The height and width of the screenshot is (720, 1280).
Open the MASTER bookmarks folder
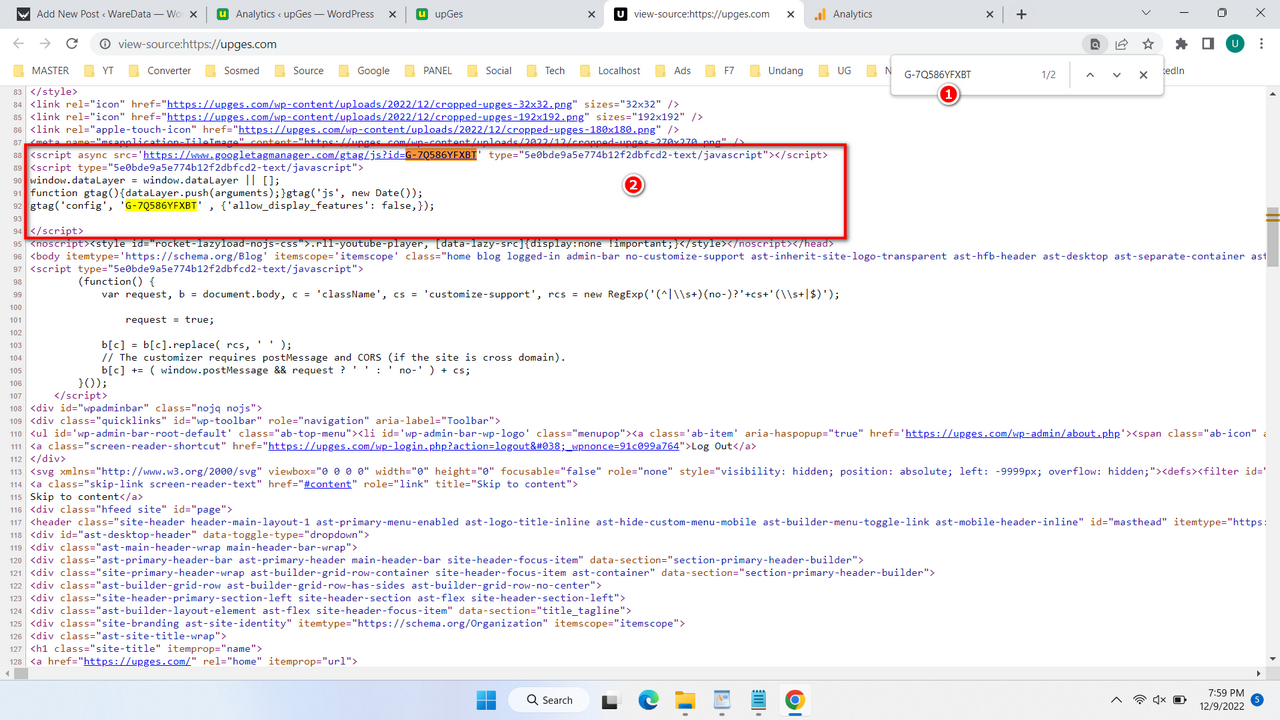[41, 70]
